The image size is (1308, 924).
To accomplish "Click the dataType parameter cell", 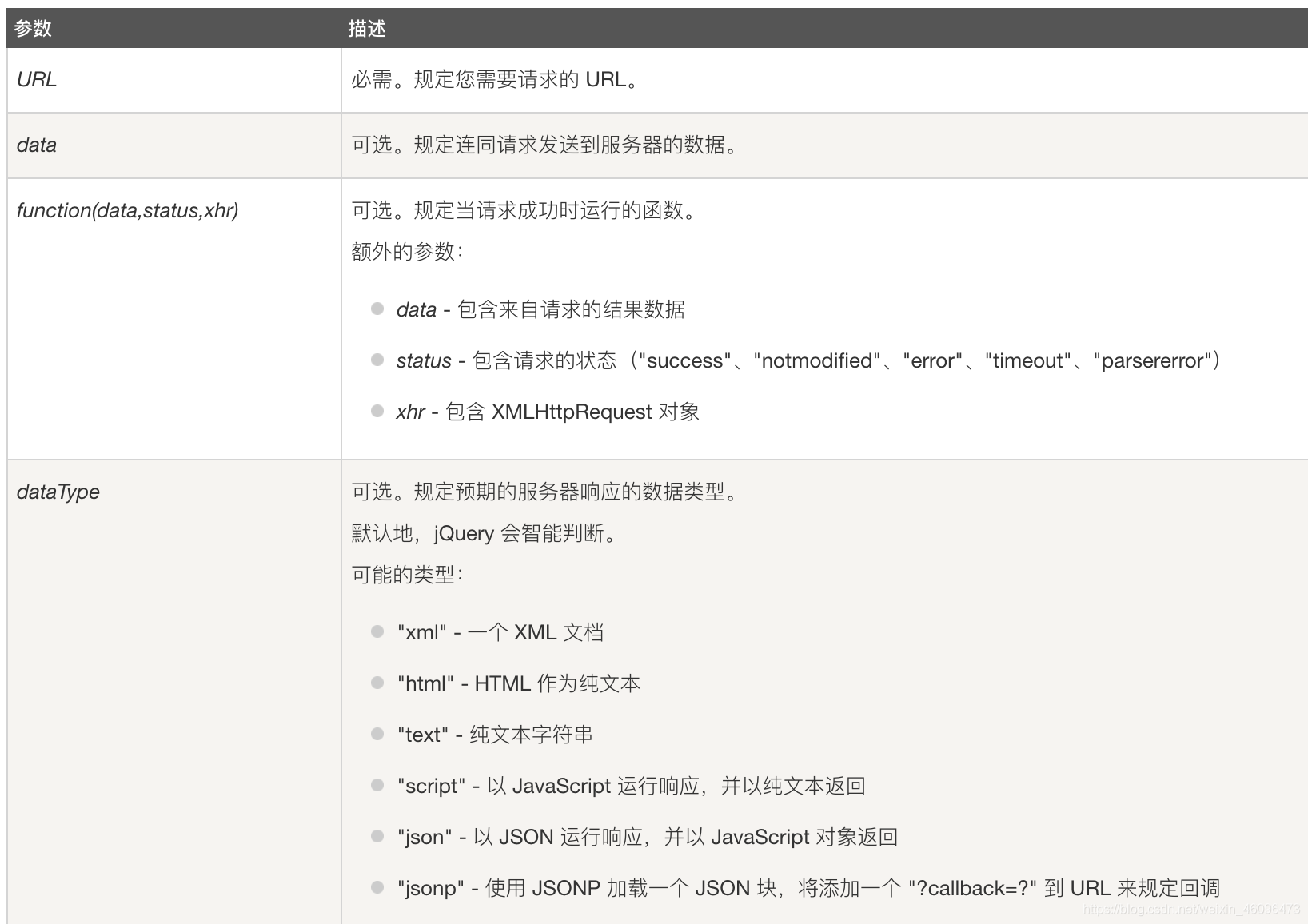I will pyautogui.click(x=174, y=692).
